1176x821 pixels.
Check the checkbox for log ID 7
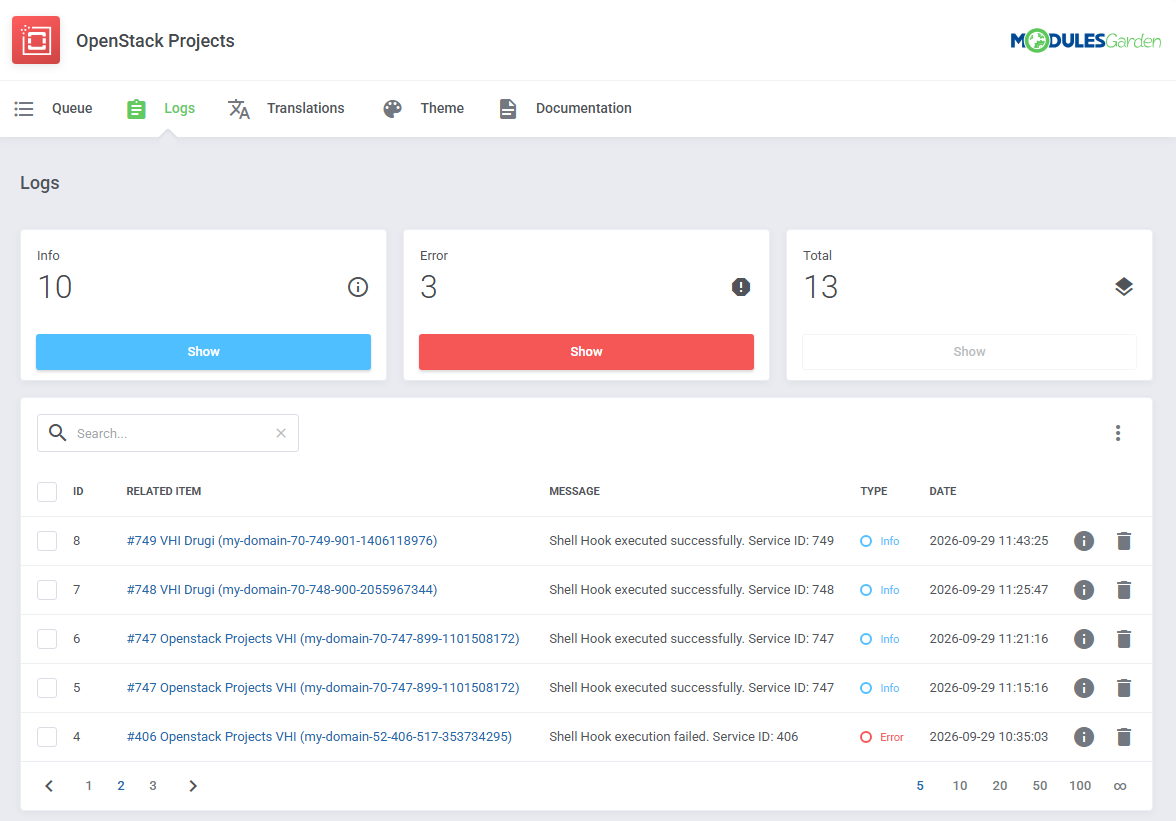point(47,590)
